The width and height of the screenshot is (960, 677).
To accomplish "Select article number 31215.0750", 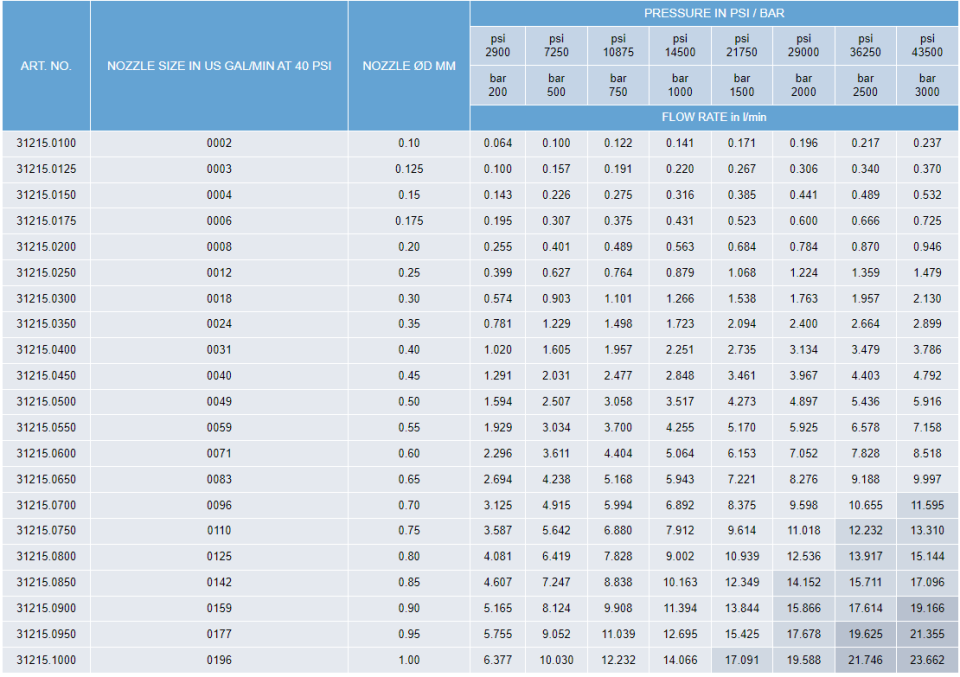I will click(46, 531).
